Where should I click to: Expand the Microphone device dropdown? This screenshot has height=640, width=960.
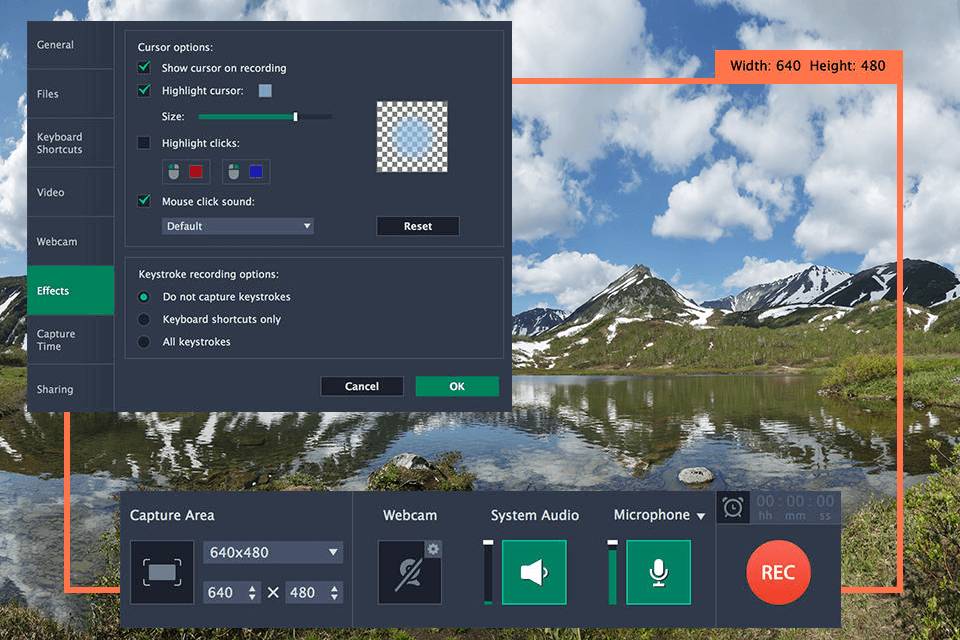point(700,514)
